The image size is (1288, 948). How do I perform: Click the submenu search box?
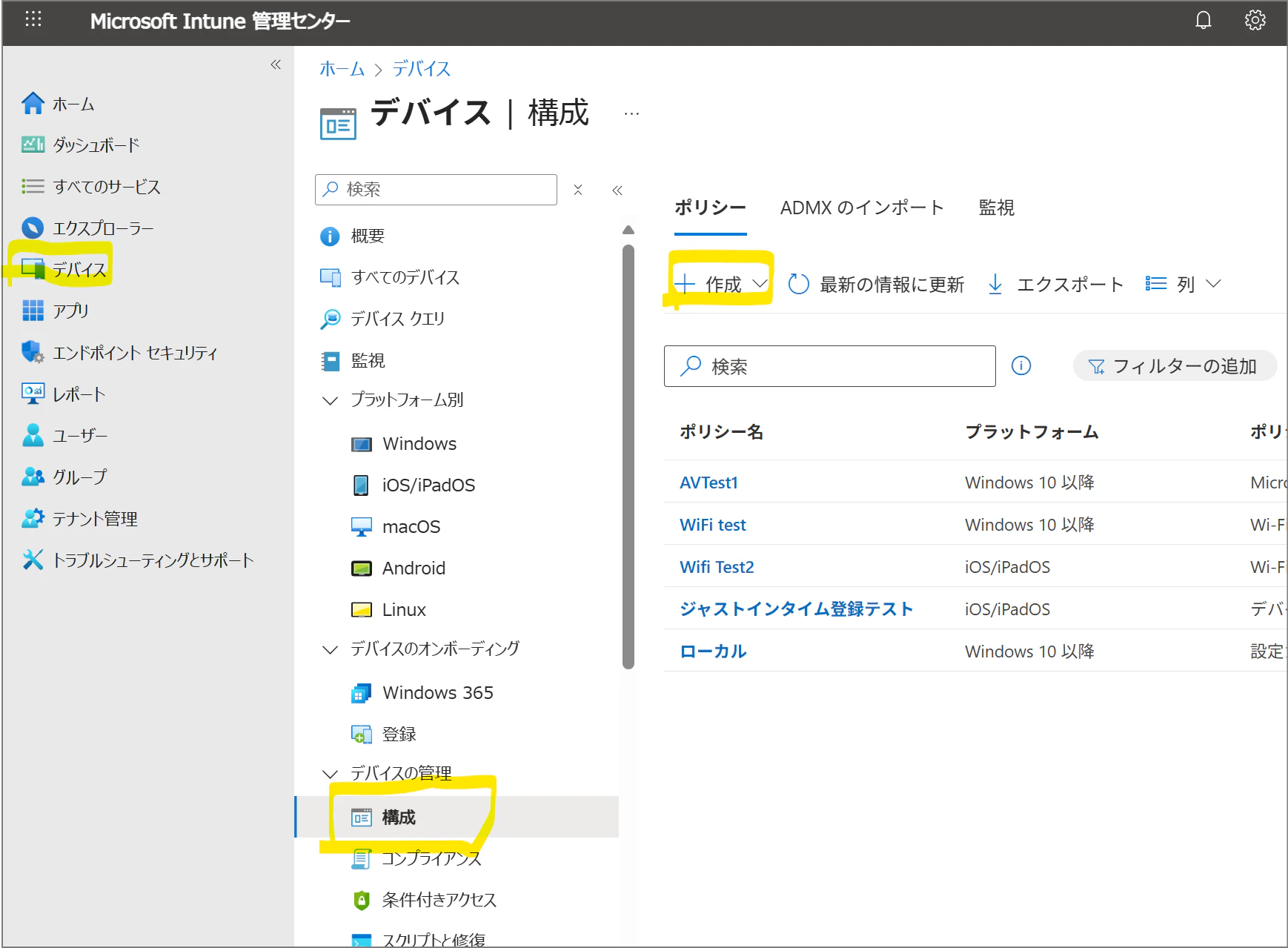(436, 190)
